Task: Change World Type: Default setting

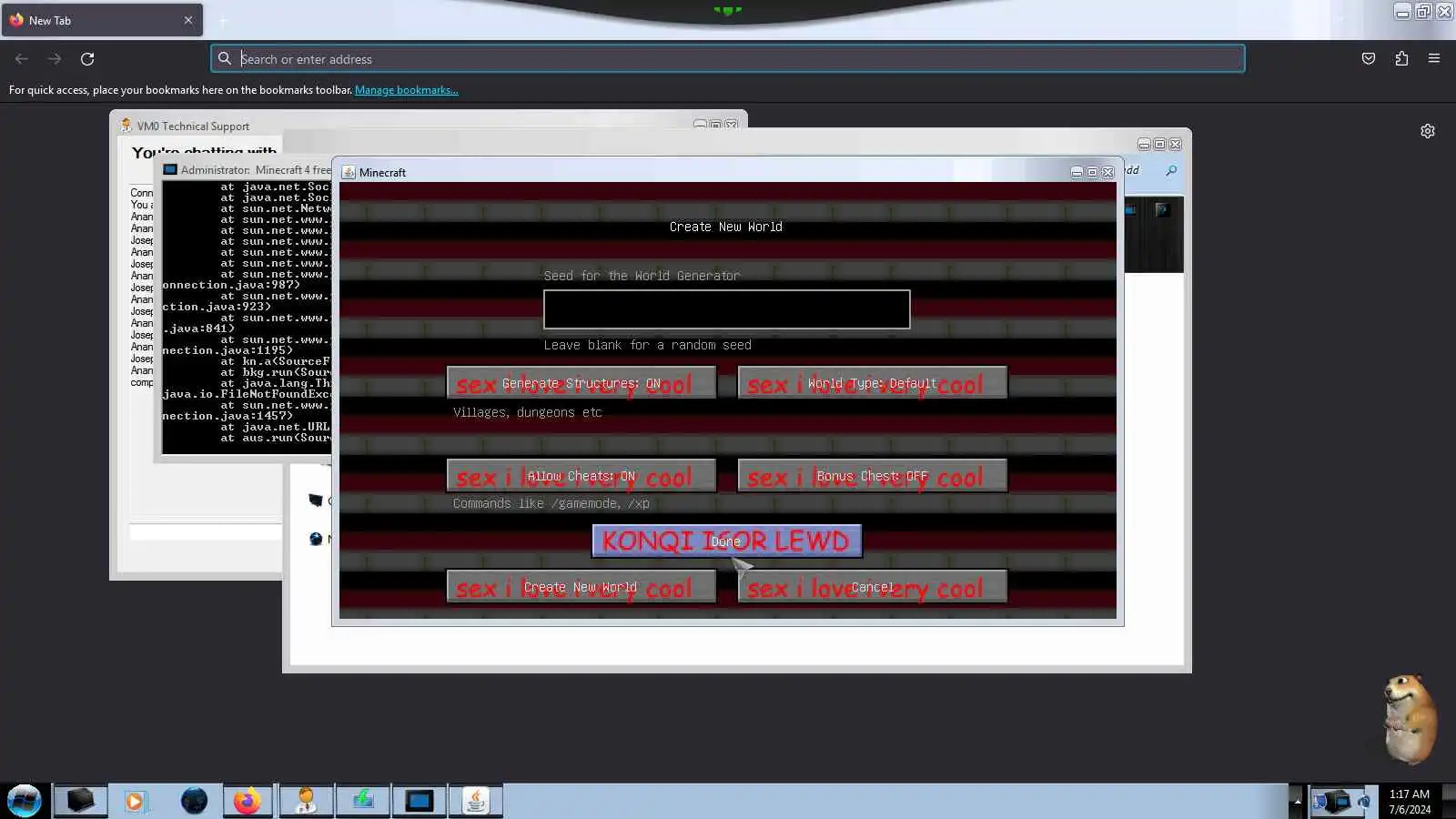Action: pyautogui.click(x=872, y=383)
